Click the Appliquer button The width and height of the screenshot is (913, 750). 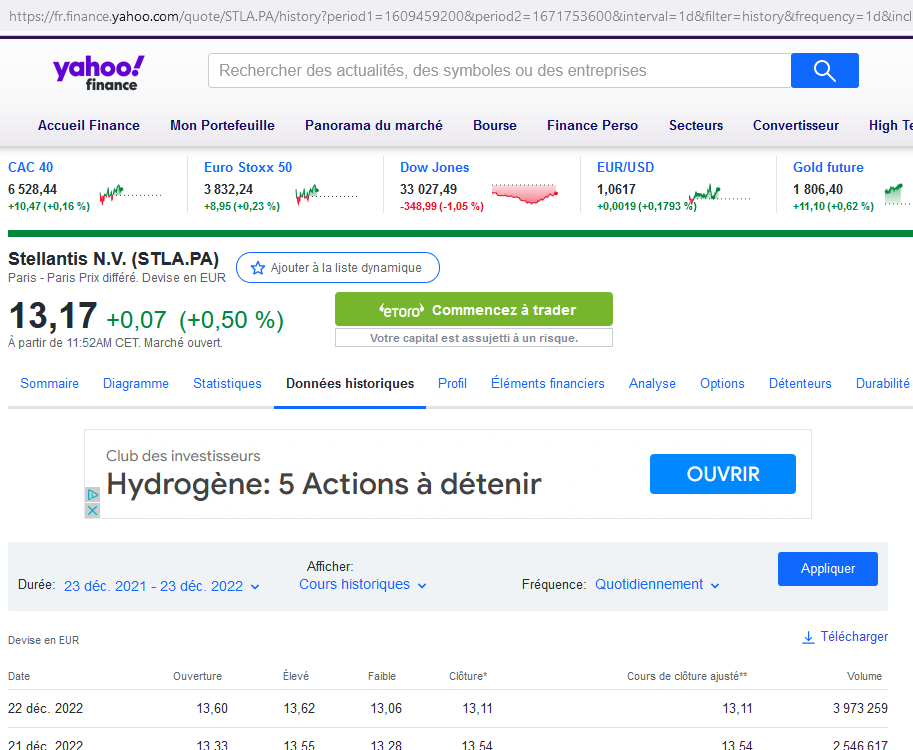point(827,569)
